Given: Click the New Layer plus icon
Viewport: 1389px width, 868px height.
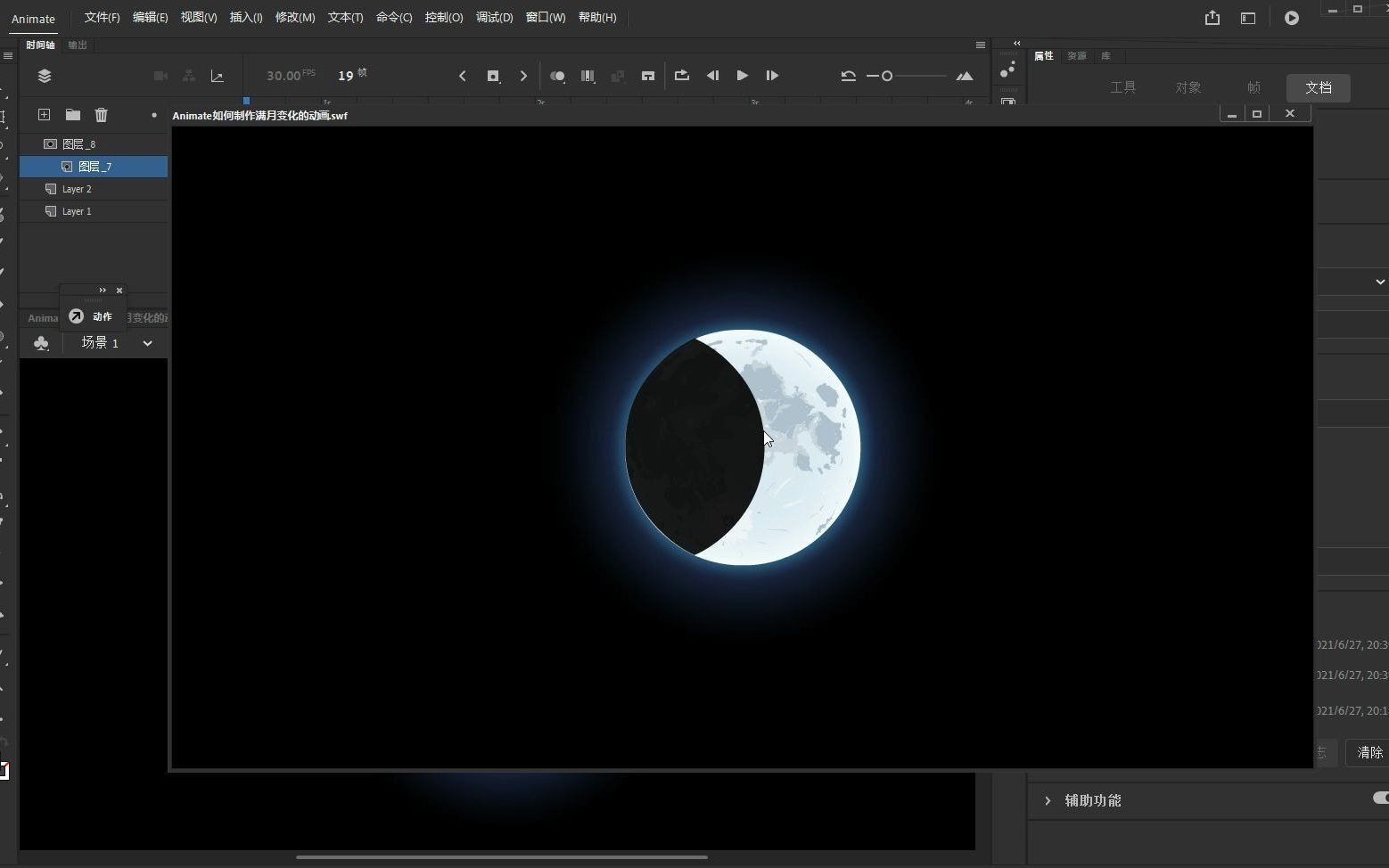Looking at the screenshot, I should (x=44, y=115).
